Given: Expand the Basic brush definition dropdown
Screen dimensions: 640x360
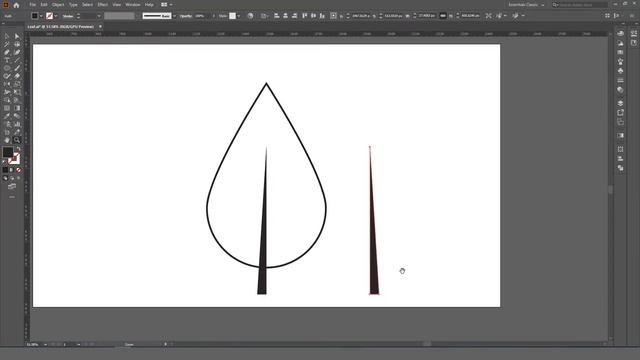Looking at the screenshot, I should tap(174, 16).
